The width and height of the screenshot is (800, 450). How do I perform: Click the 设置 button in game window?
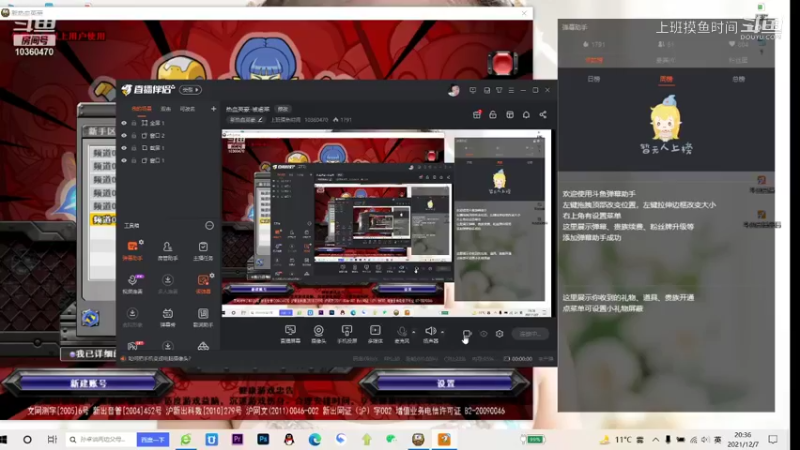(x=445, y=383)
